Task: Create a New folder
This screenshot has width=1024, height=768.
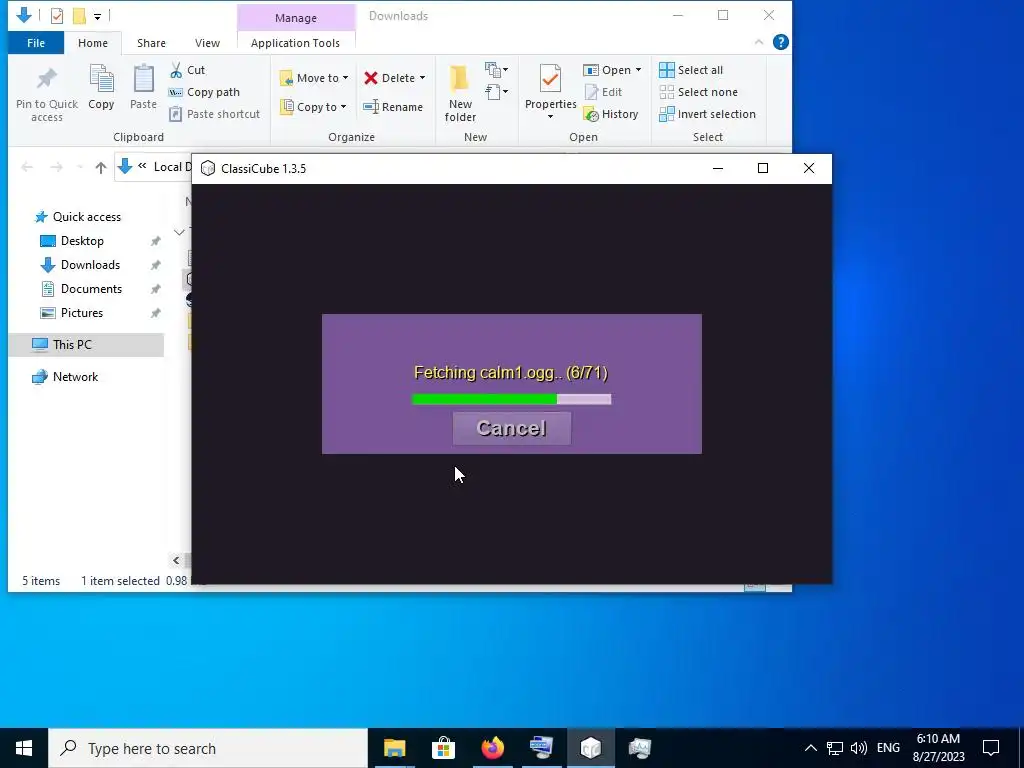Action: [x=460, y=93]
